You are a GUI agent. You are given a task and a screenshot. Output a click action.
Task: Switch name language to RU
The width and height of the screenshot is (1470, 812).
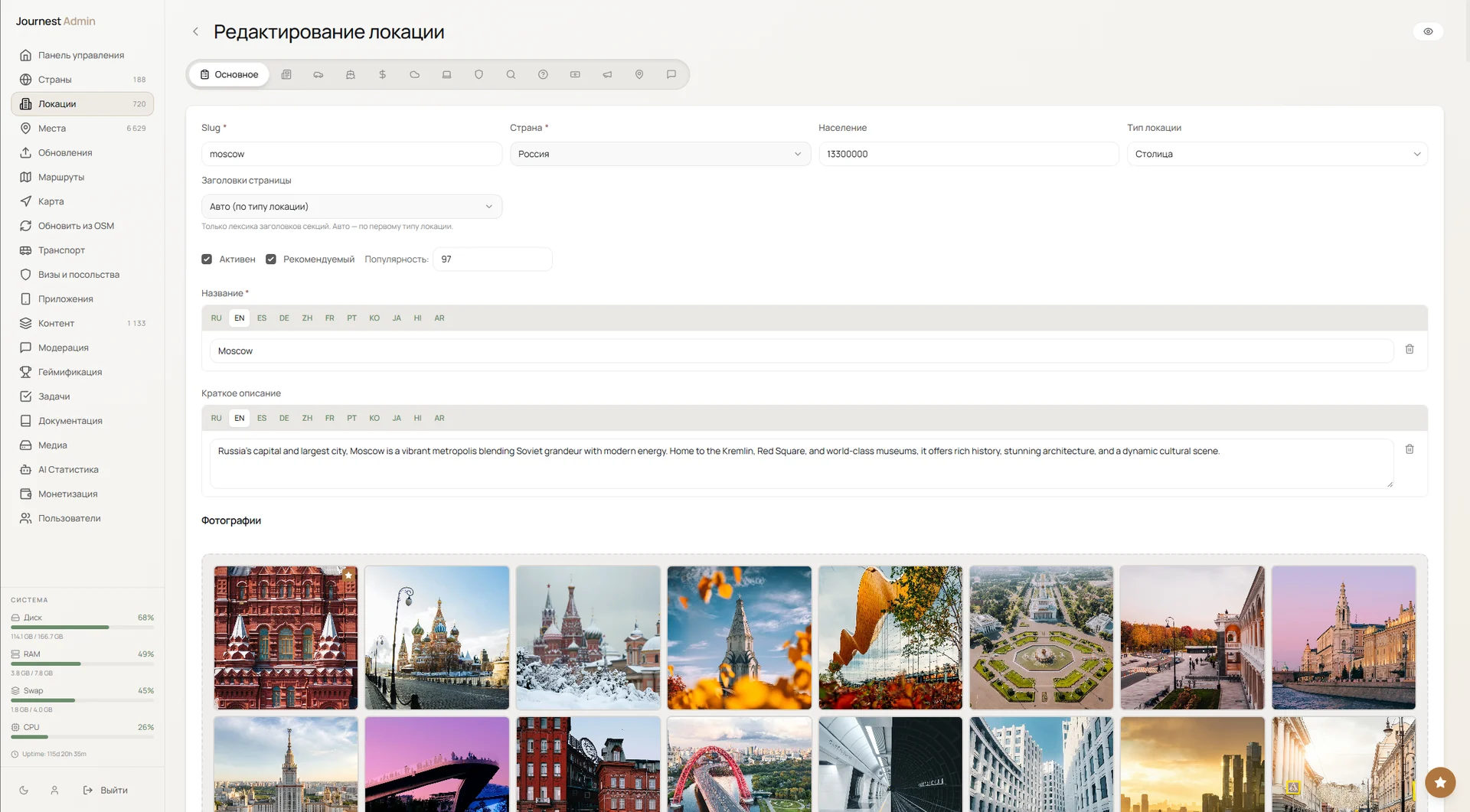(x=217, y=318)
